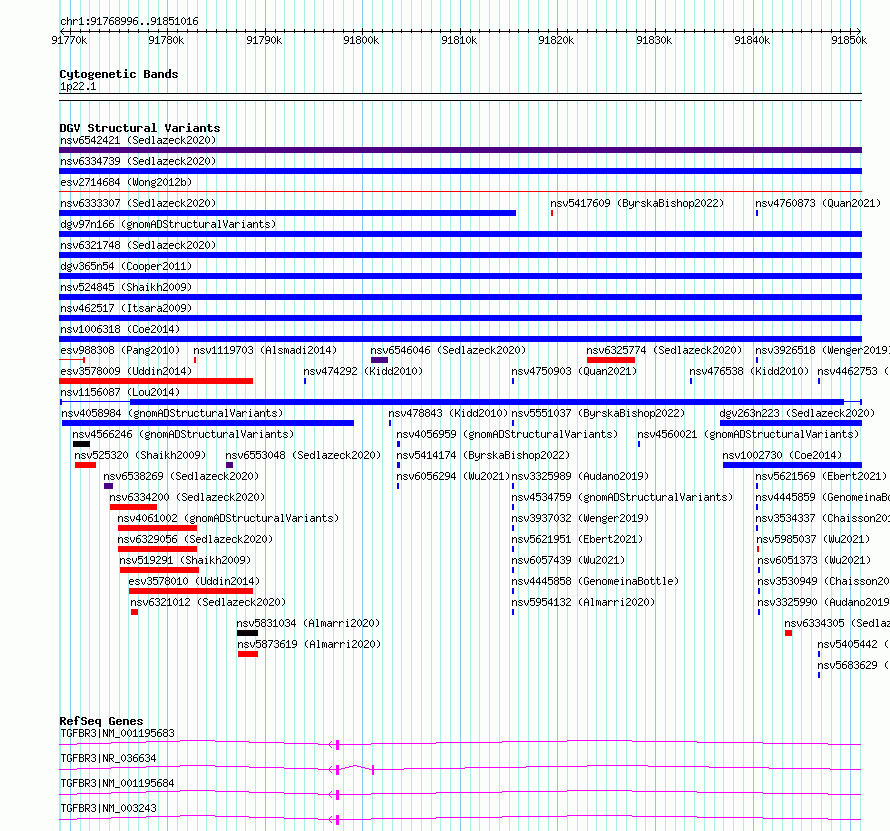Open variant nsv6334739 (Sedlazeck2020) label
This screenshot has height=831, width=890.
(138, 161)
